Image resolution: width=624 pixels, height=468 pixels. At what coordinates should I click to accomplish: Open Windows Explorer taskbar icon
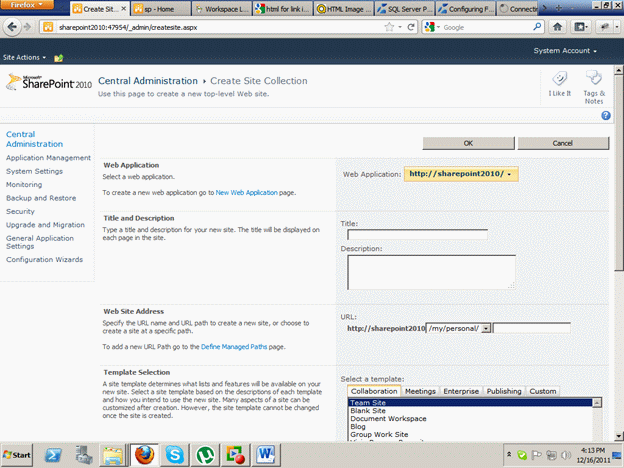(x=113, y=455)
